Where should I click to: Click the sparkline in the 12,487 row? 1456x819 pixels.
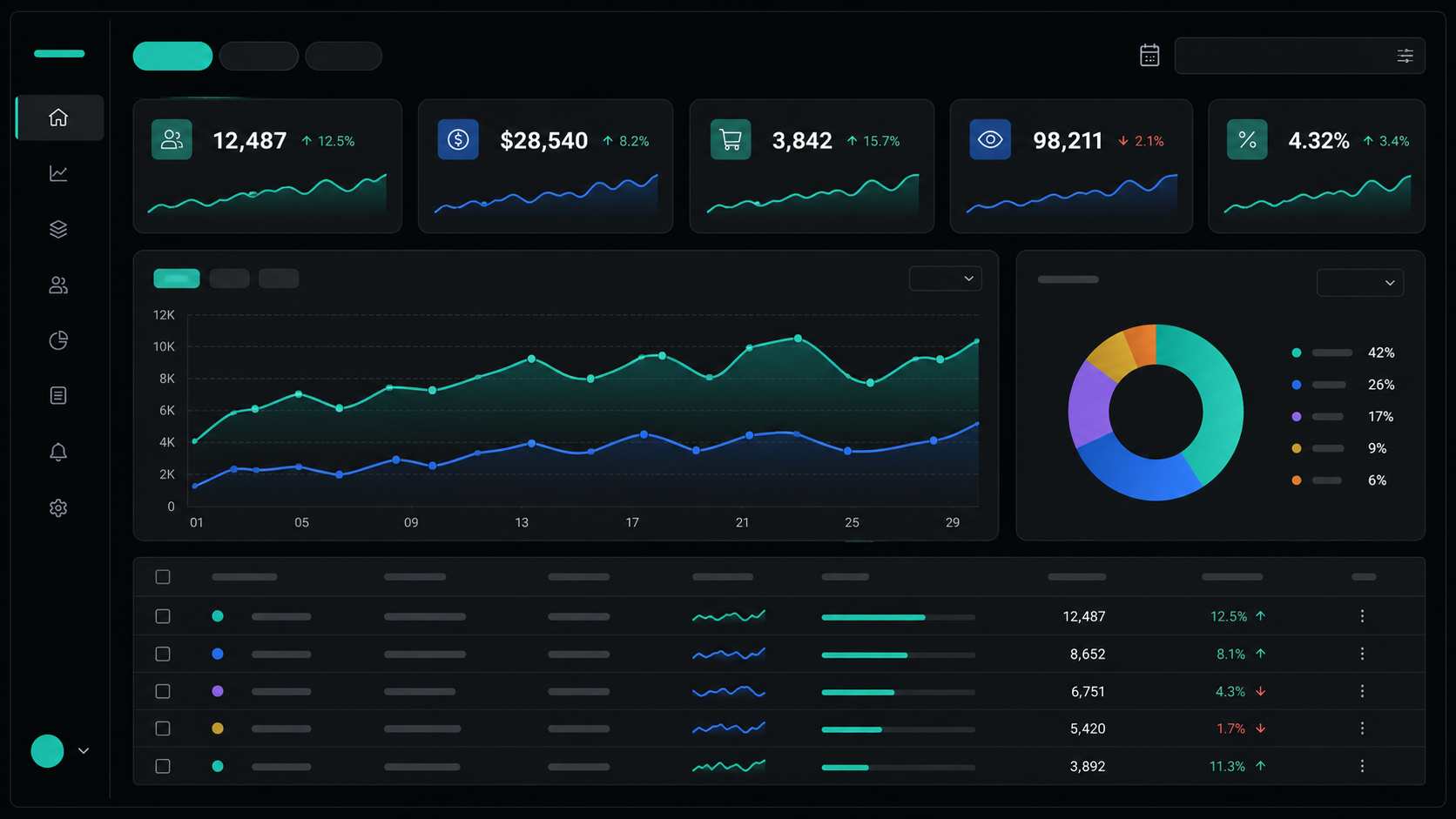729,616
